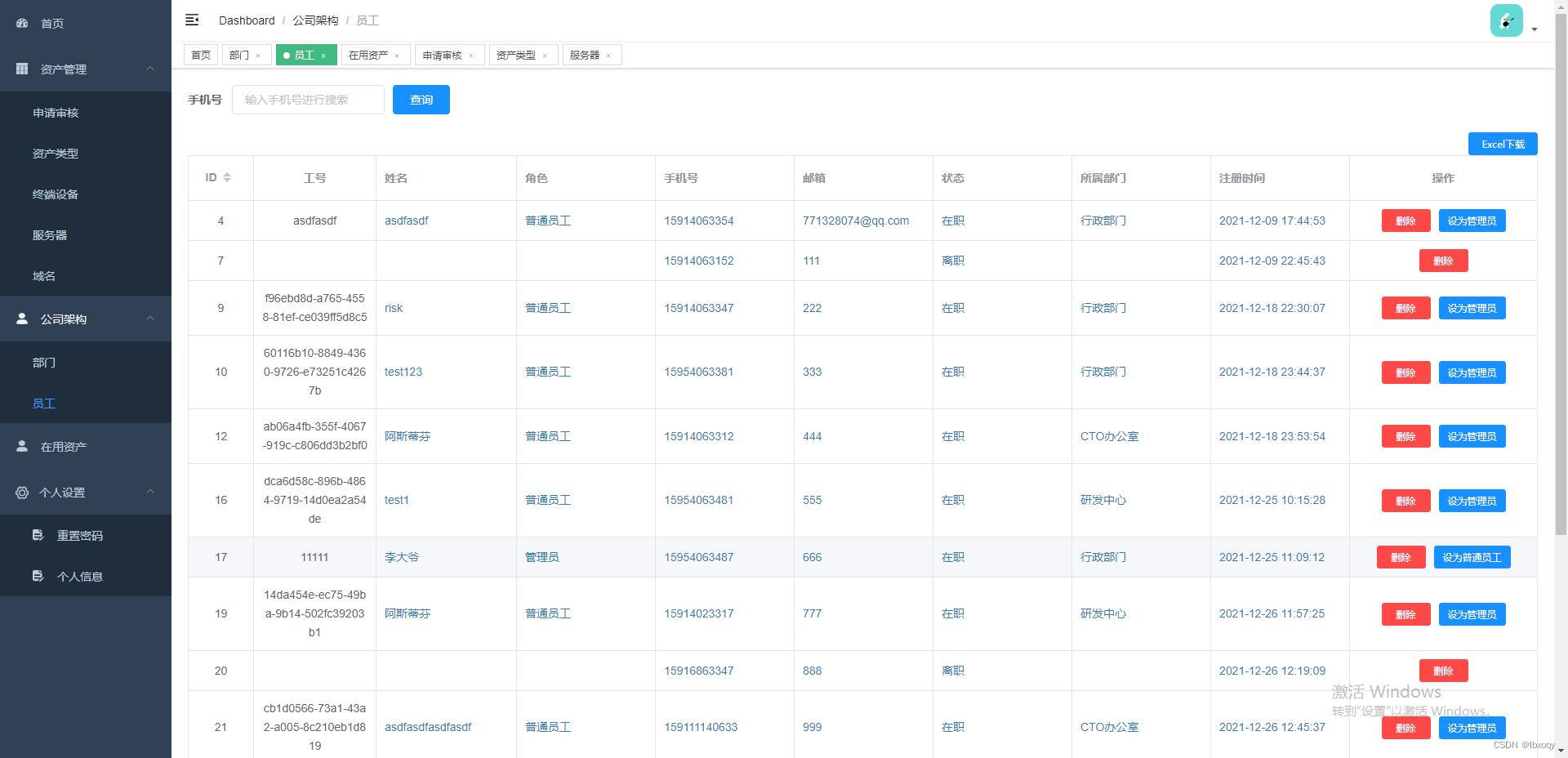Open the user avatar in top right
This screenshot has width=1568, height=758.
[1506, 20]
